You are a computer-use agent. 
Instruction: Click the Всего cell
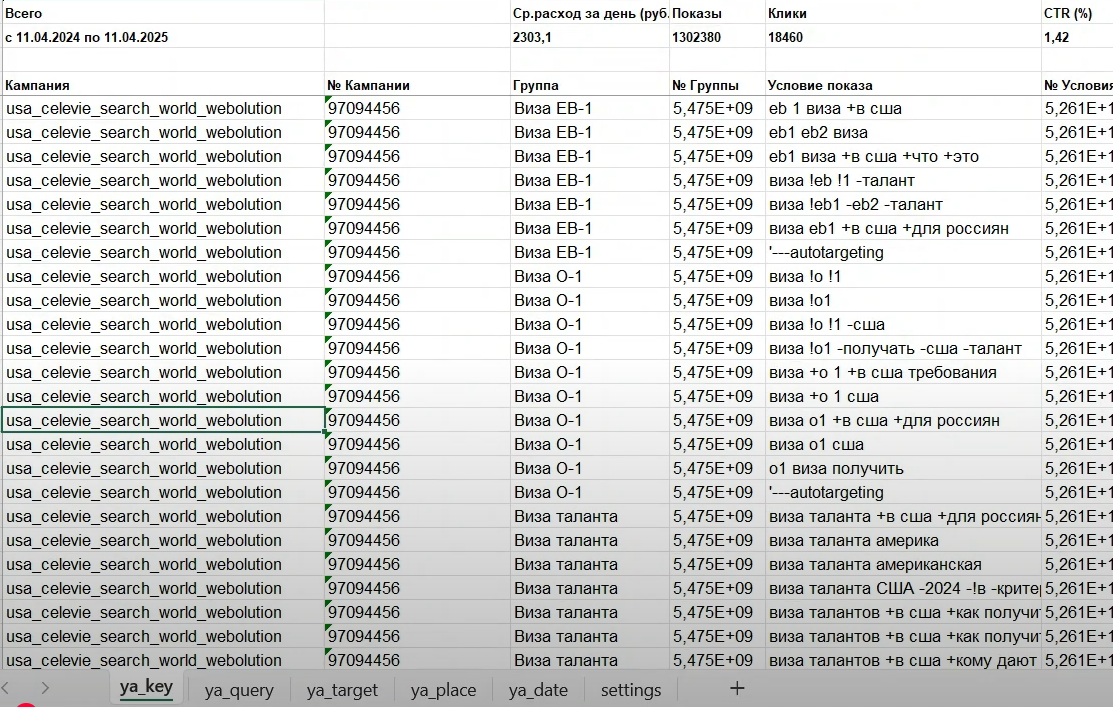tap(163, 13)
